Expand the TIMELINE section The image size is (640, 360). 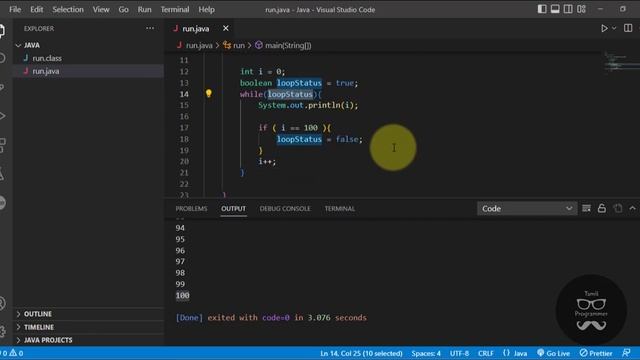(89, 327)
